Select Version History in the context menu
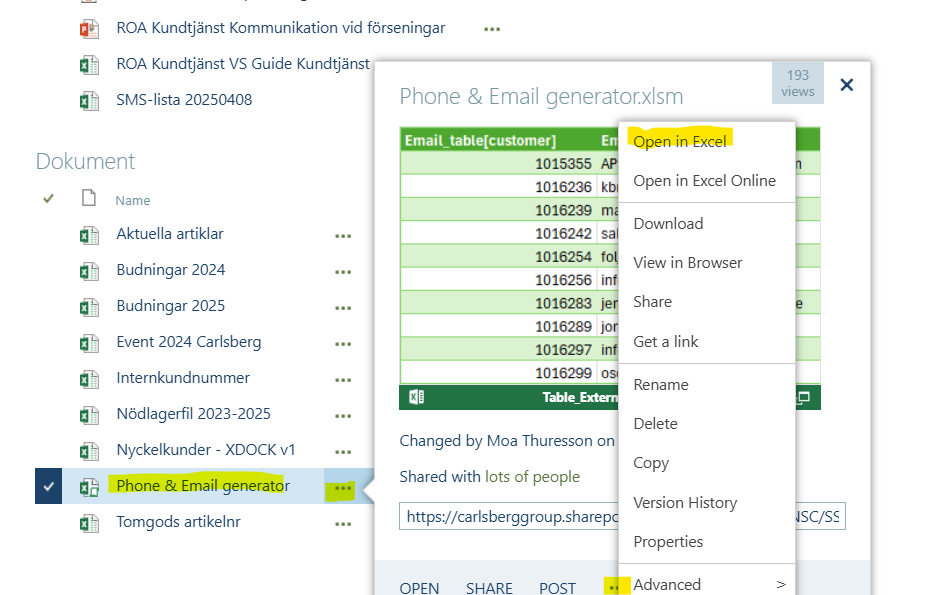This screenshot has width=946, height=595. [685, 502]
